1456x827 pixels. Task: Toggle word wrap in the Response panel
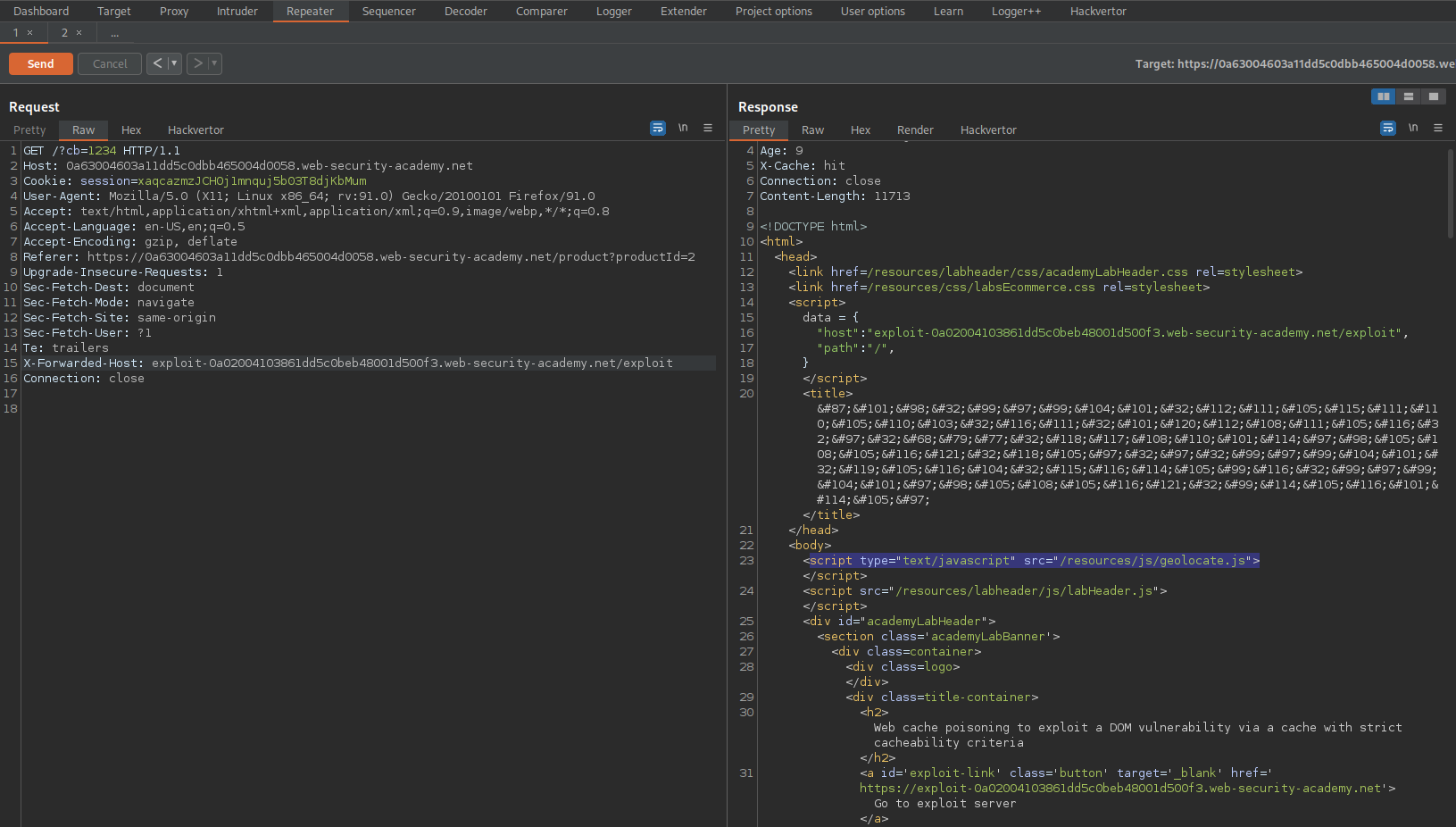[1388, 128]
